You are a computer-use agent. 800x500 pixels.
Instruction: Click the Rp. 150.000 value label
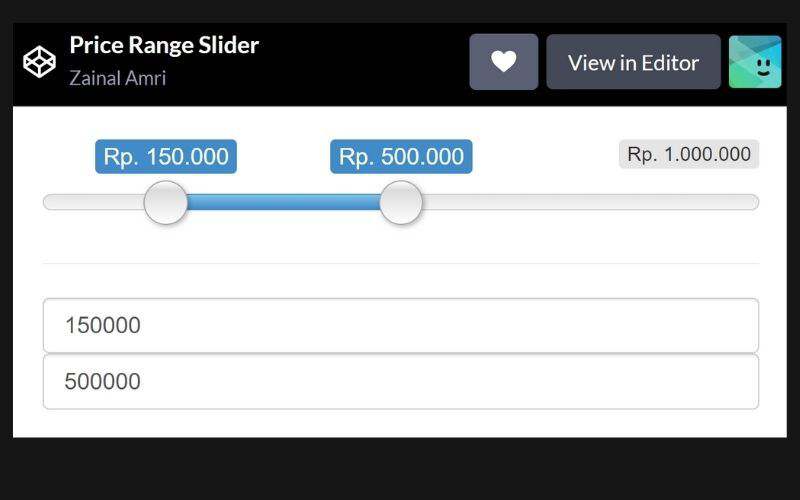pyautogui.click(x=166, y=157)
